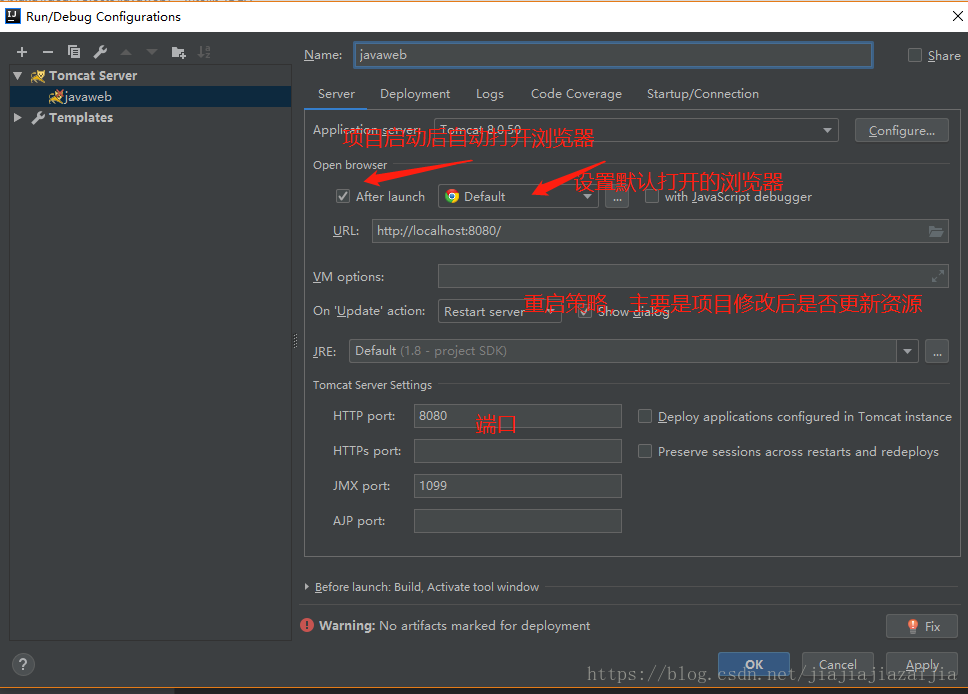Move configuration down arrow icon
Image resolution: width=968 pixels, height=694 pixels.
(152, 52)
